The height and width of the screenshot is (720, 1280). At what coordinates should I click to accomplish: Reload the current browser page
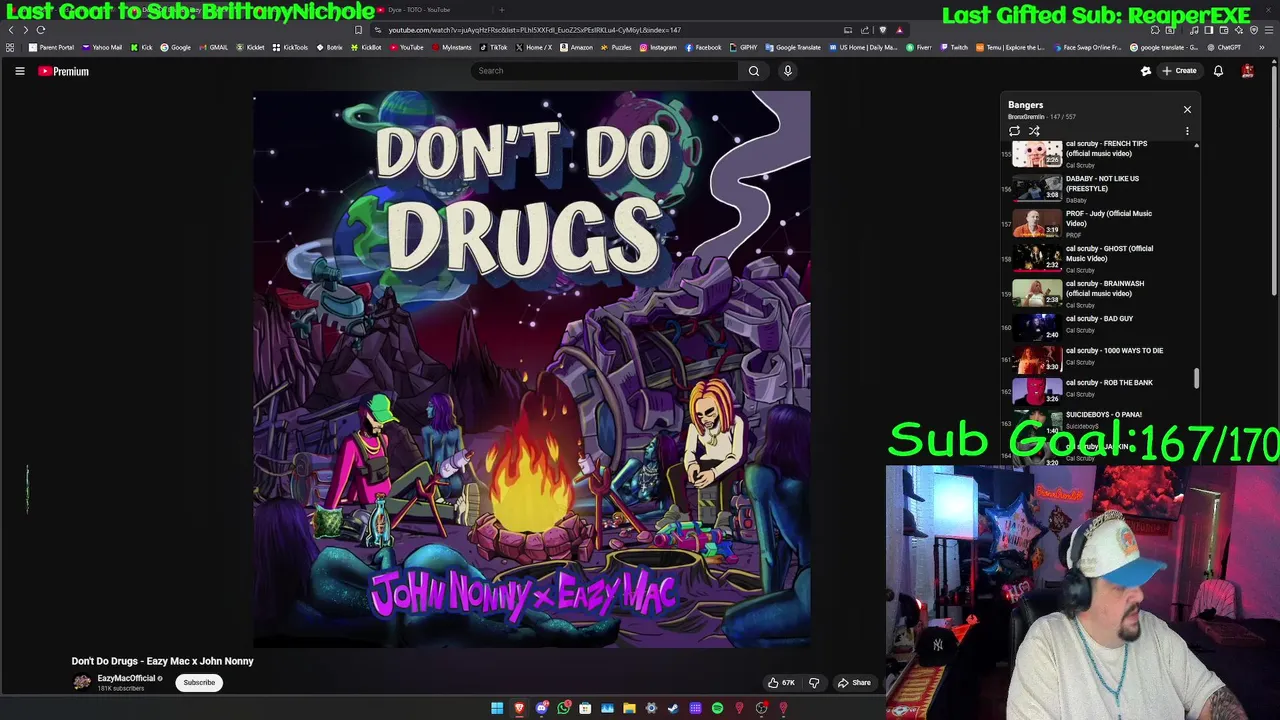[41, 30]
